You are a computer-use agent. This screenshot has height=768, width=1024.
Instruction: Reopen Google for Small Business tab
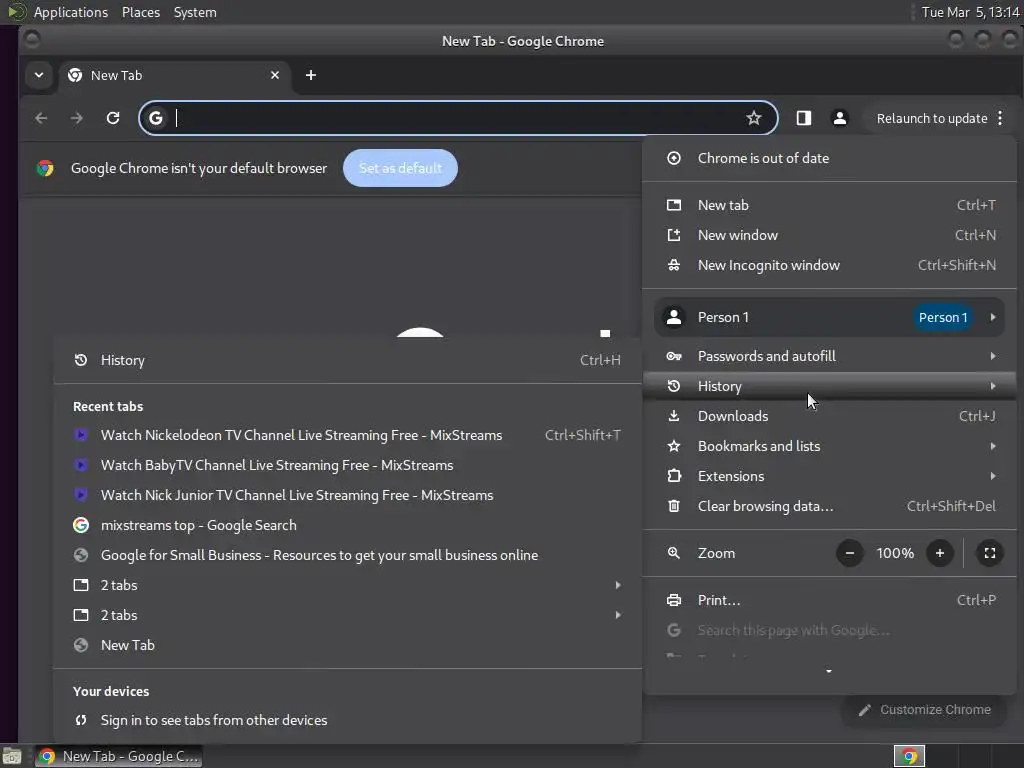[347, 555]
